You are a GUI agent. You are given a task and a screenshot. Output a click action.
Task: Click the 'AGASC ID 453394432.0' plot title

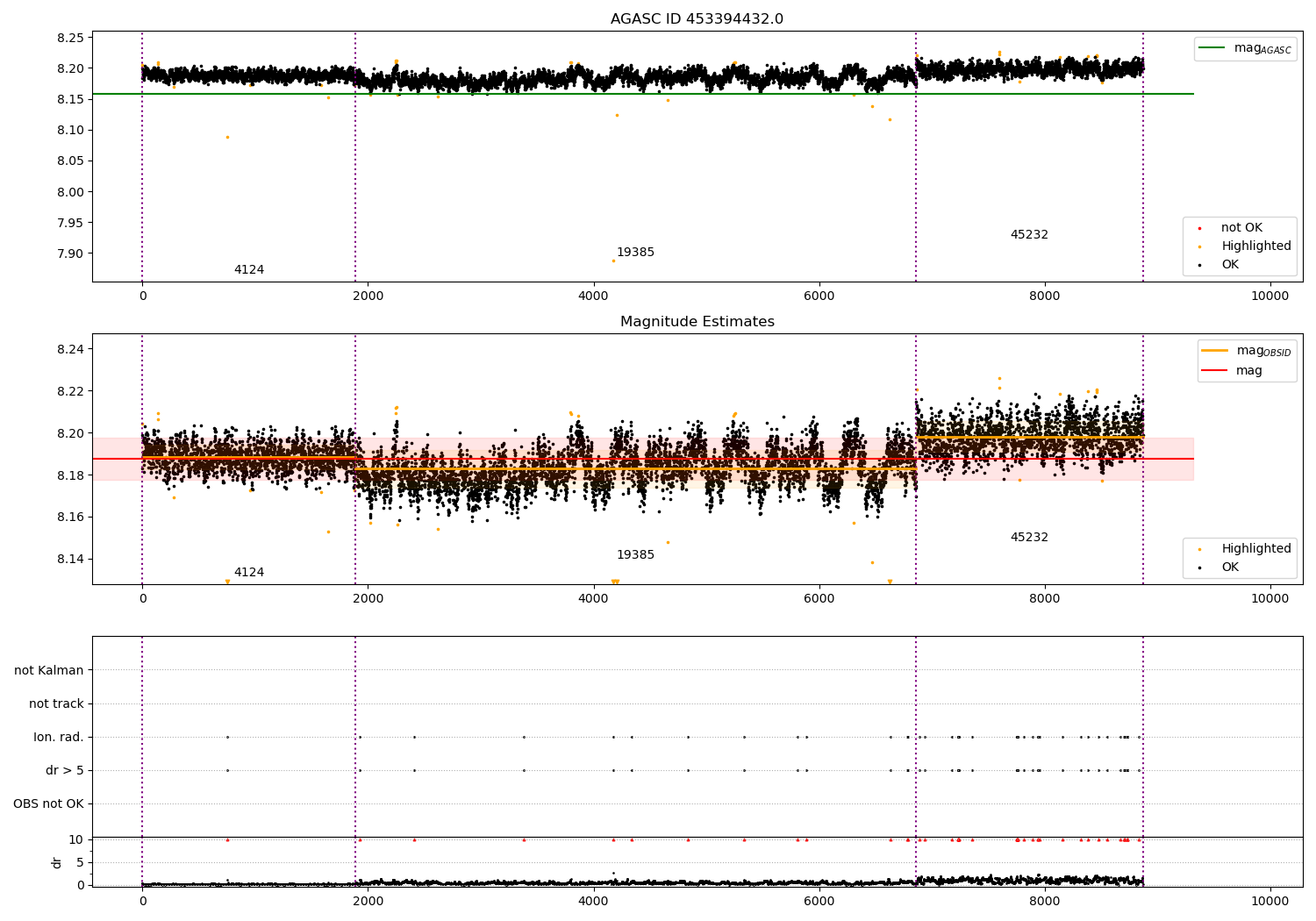(697, 19)
